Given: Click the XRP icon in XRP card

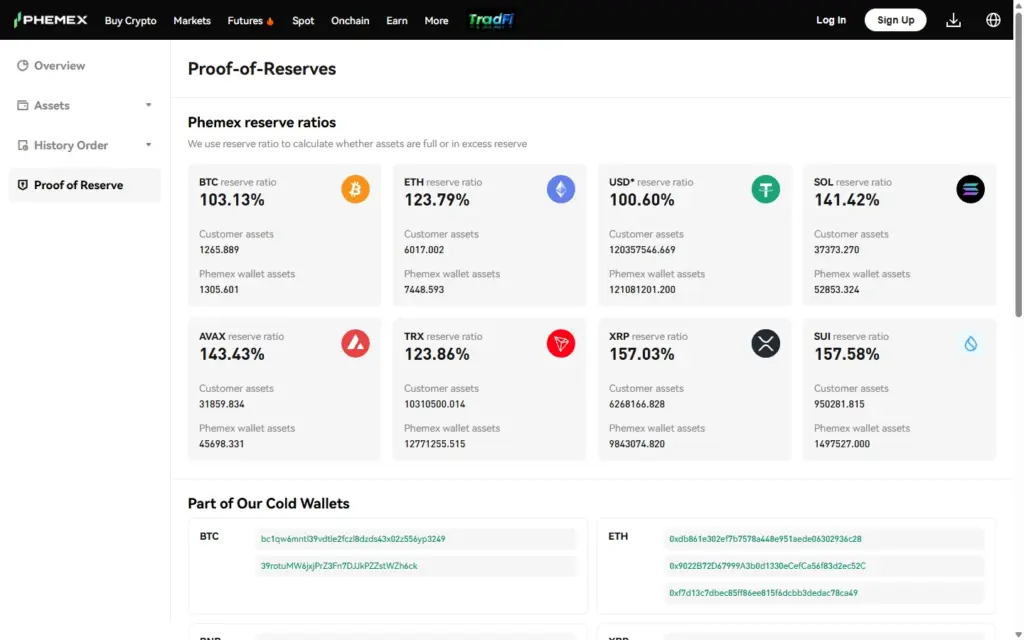Looking at the screenshot, I should pos(765,344).
